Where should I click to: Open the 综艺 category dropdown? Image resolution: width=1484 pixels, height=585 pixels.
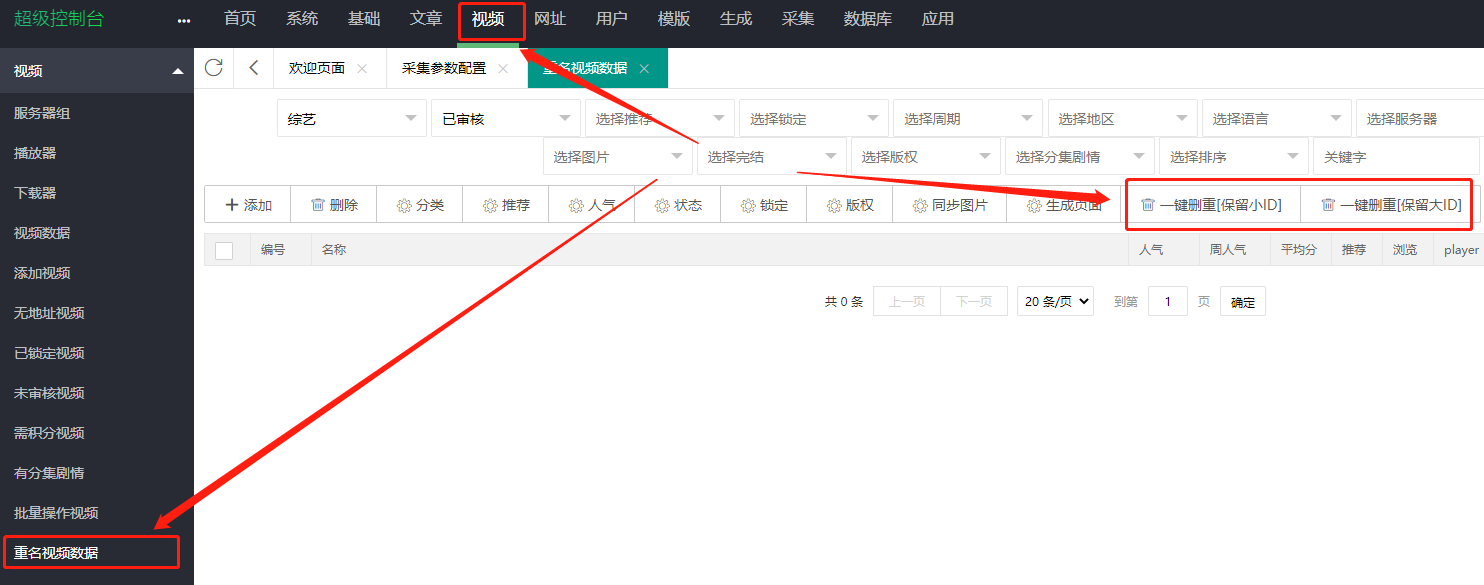351,119
